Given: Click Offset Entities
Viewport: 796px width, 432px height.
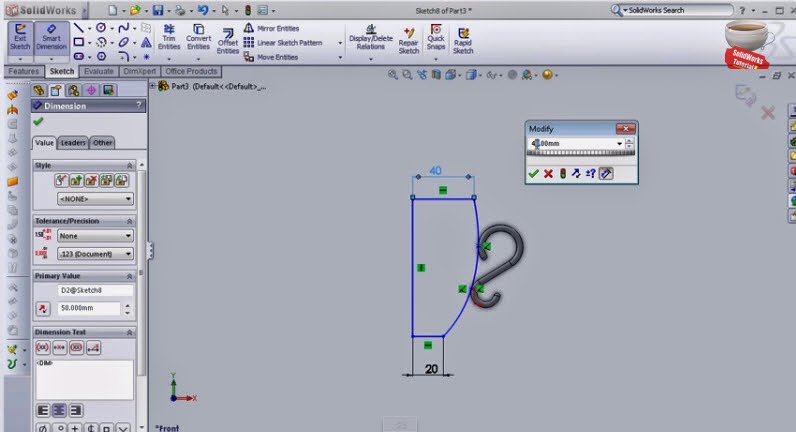Looking at the screenshot, I should [227, 41].
